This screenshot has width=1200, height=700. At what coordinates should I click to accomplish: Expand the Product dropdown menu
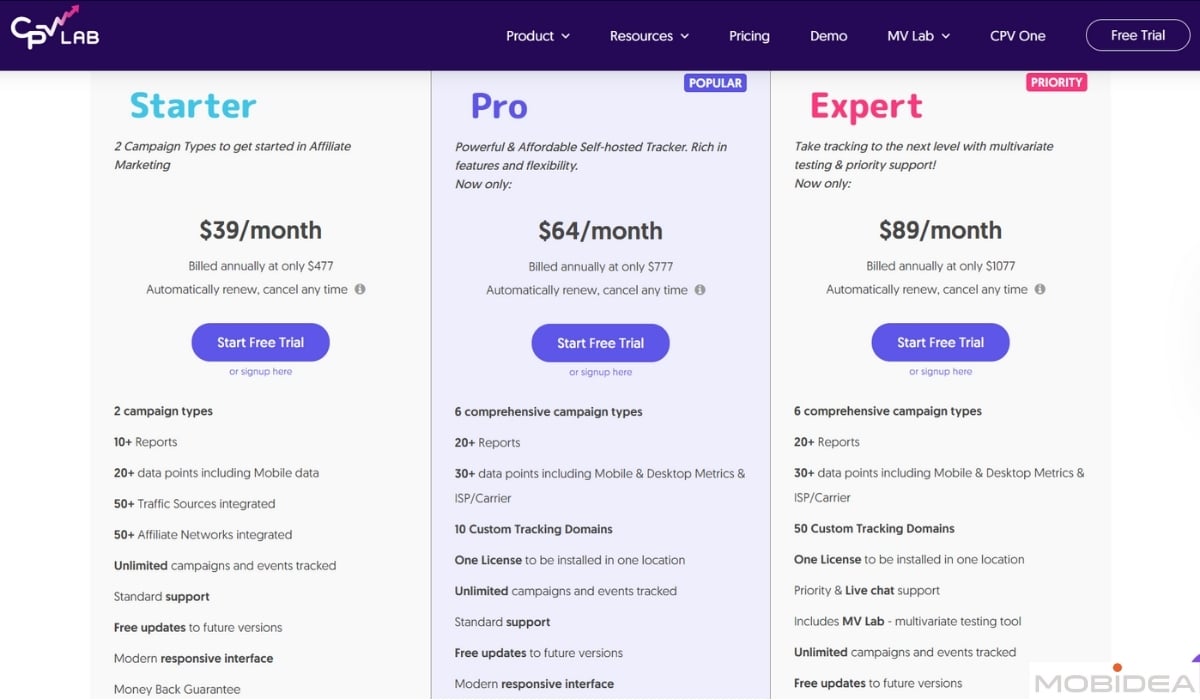click(x=538, y=35)
